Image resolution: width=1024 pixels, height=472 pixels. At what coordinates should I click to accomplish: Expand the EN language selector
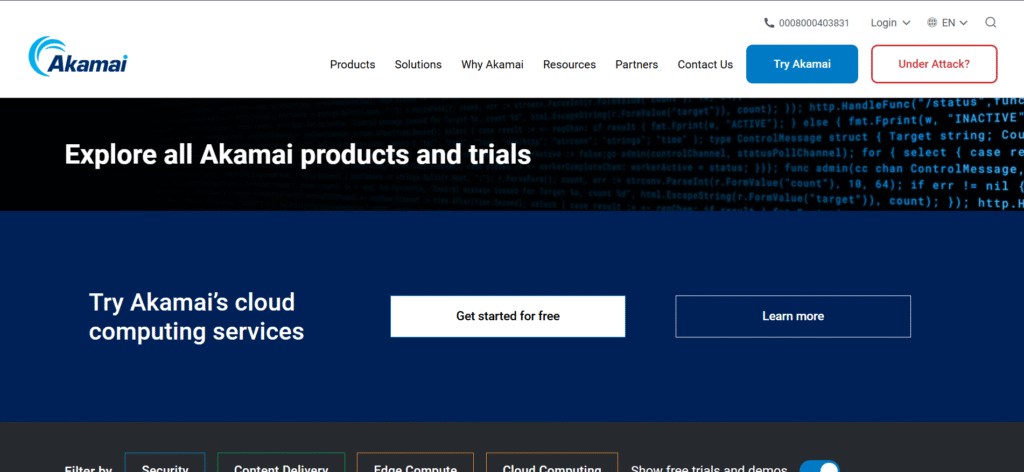pos(954,23)
